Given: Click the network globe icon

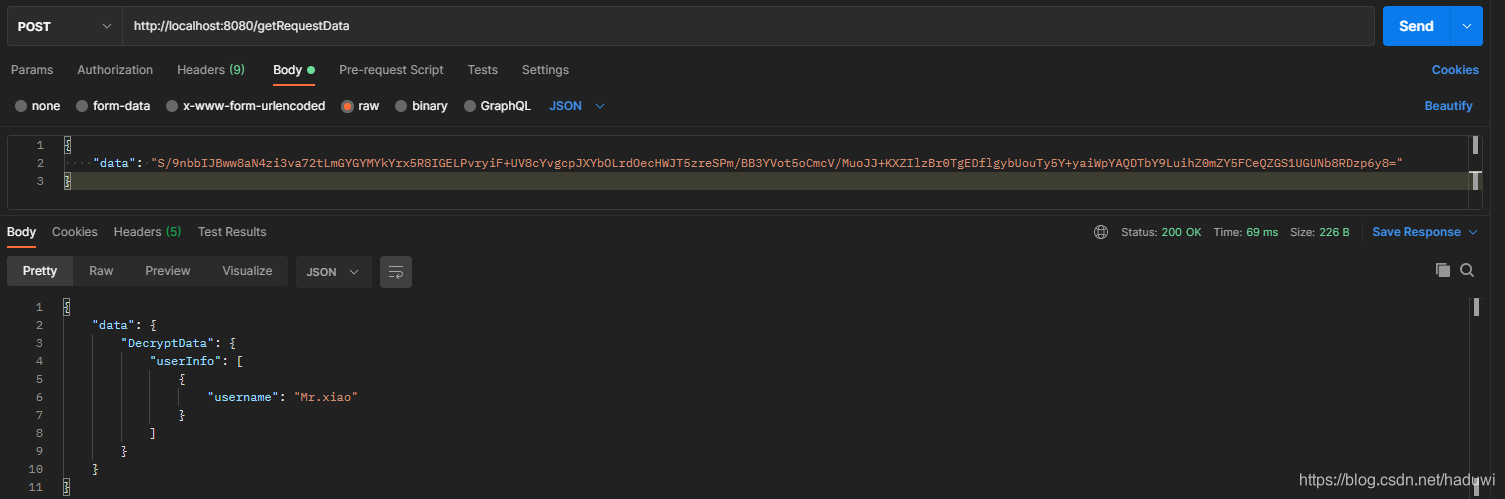Looking at the screenshot, I should (x=1101, y=232).
